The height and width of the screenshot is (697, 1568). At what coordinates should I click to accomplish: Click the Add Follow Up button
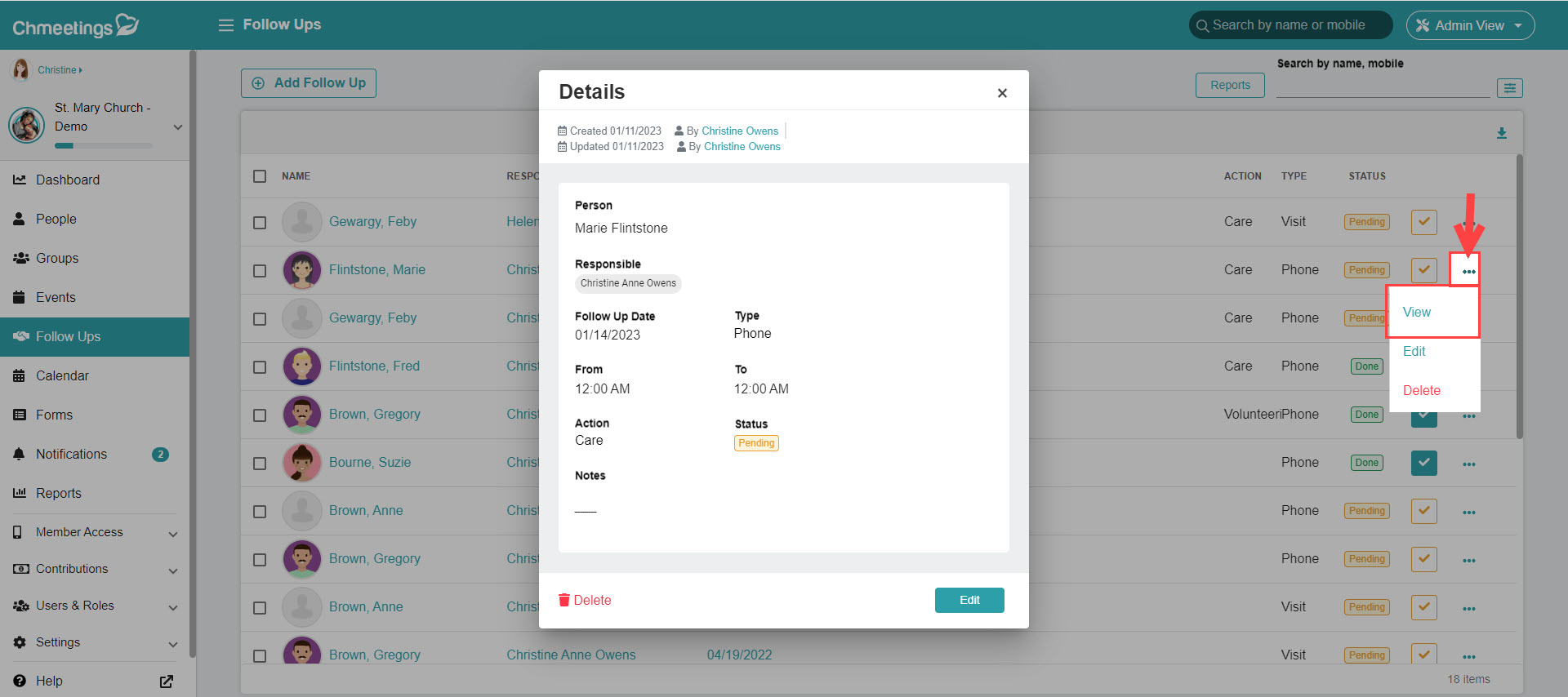[x=309, y=83]
